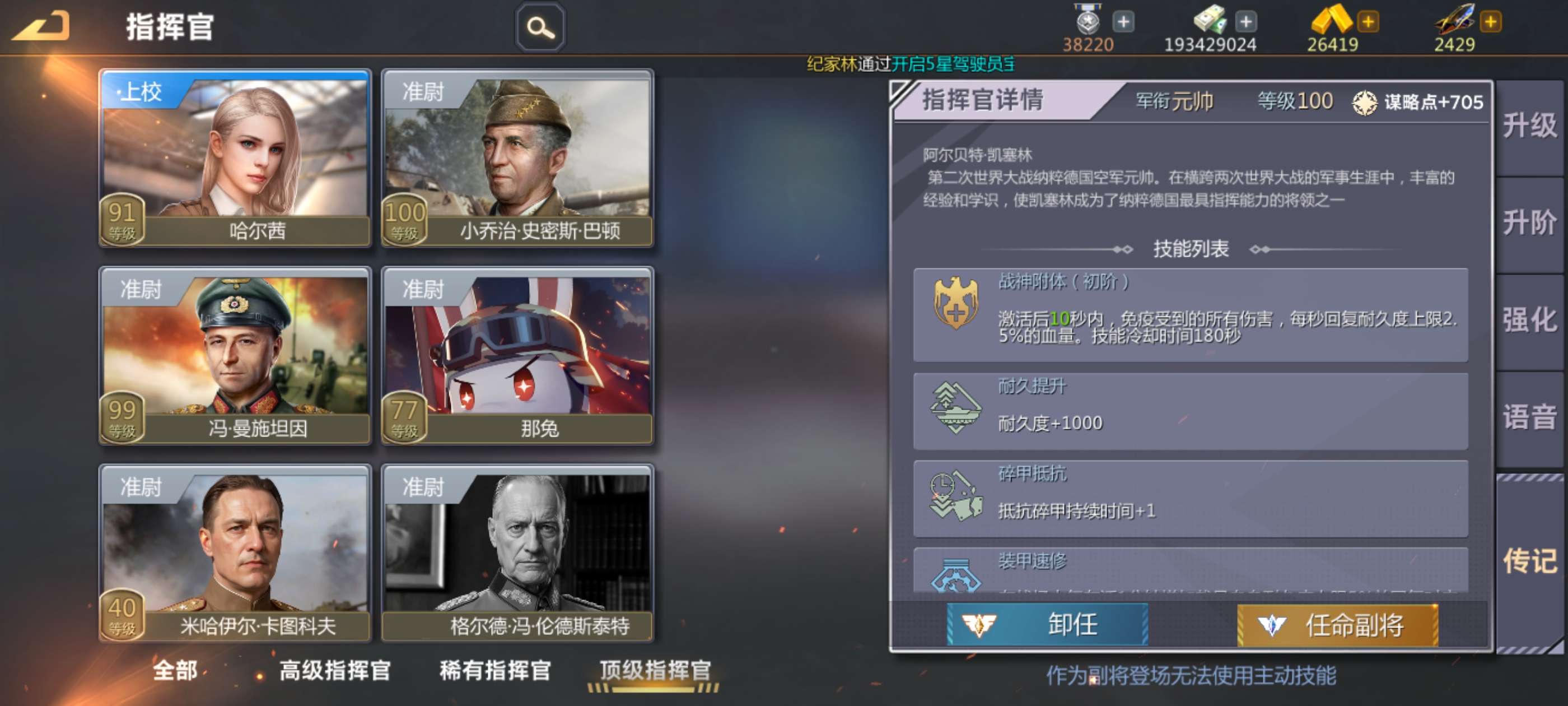Select 格尔德·冯·伦德斯泰特 commander card

517,553
